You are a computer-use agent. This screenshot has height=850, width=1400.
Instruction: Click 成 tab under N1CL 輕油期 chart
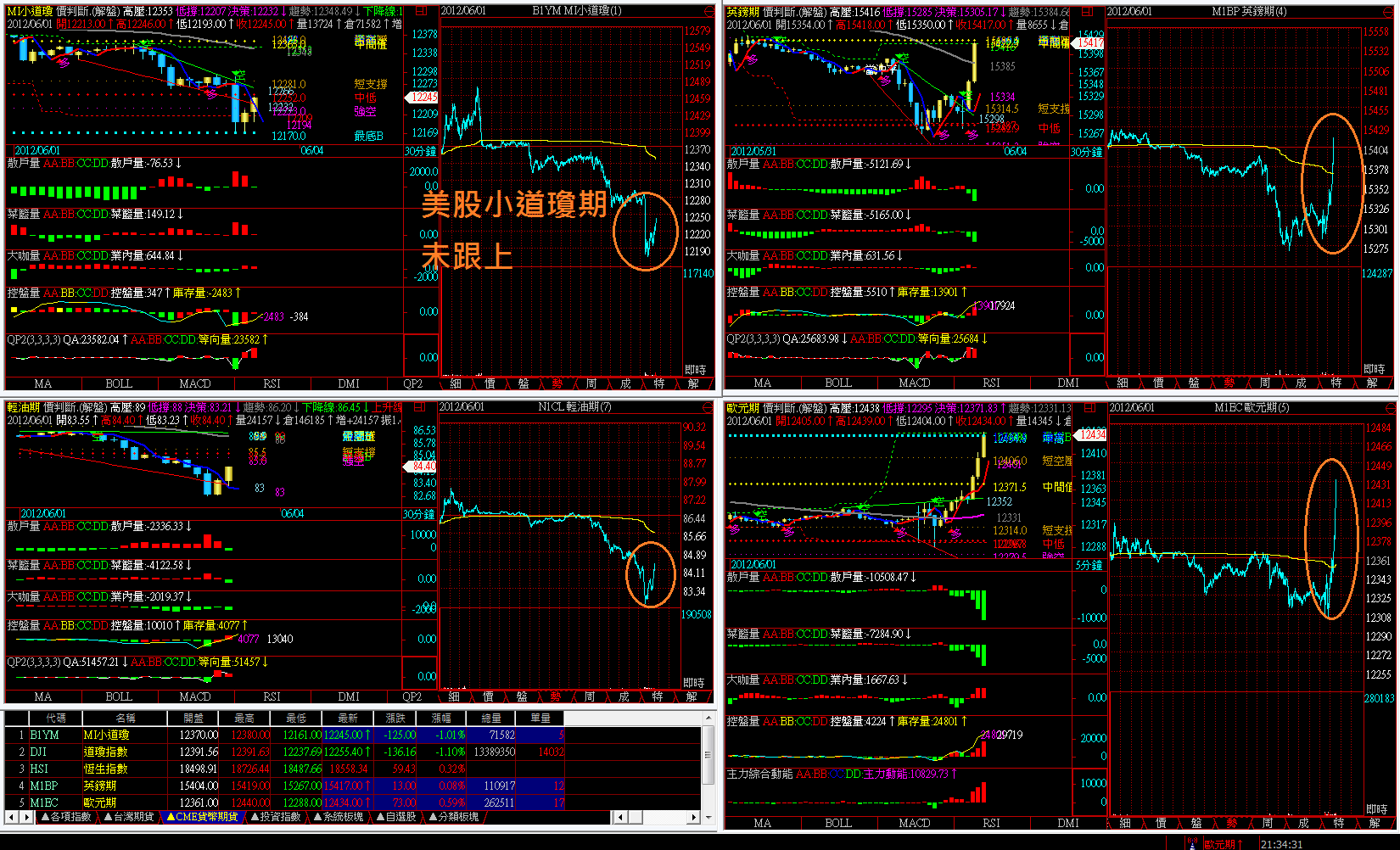(624, 696)
